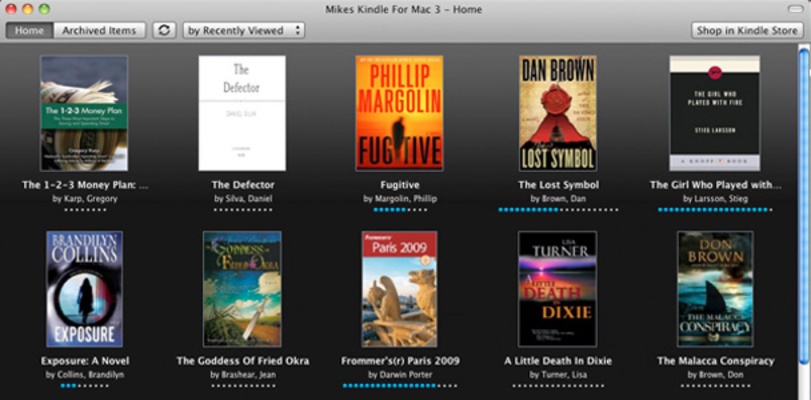Viewport: 811px width, 400px height.
Task: Open The Goddess Of Fried Okra cover
Action: coord(242,289)
